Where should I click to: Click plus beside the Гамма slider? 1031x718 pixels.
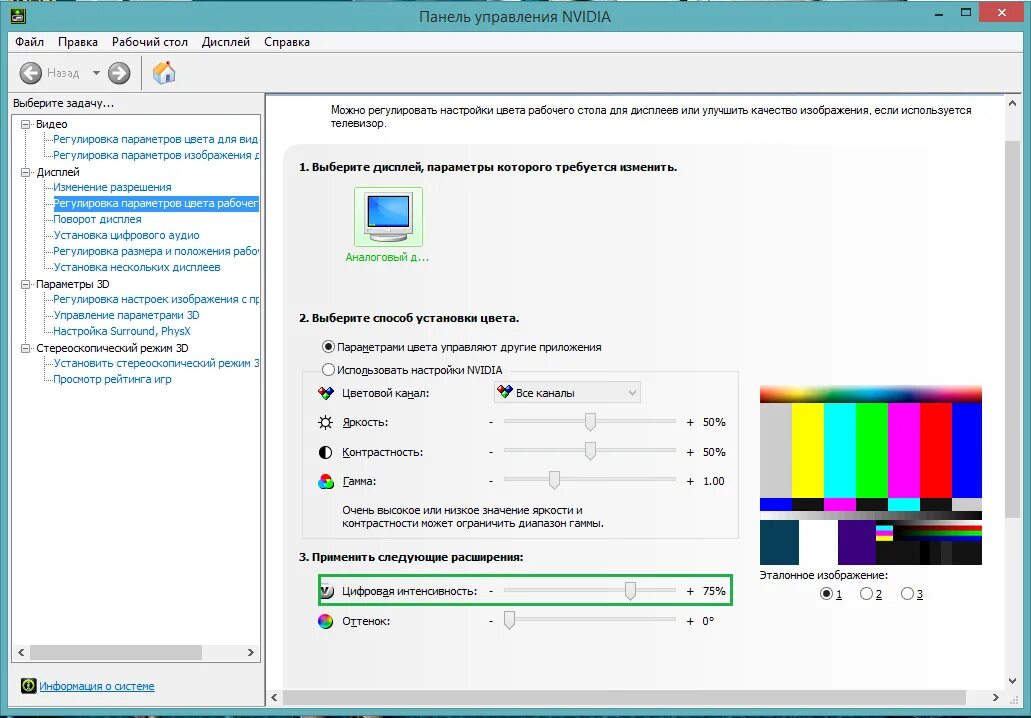pyautogui.click(x=690, y=481)
